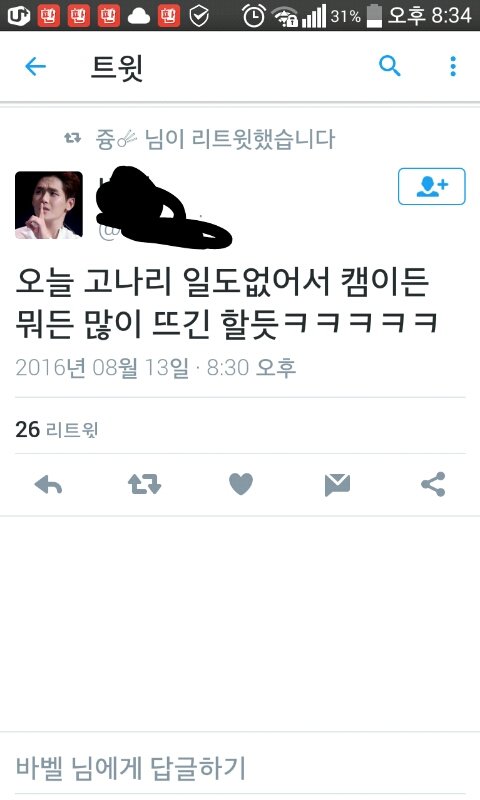
Task: Share the tweet with share icon
Action: [x=434, y=484]
